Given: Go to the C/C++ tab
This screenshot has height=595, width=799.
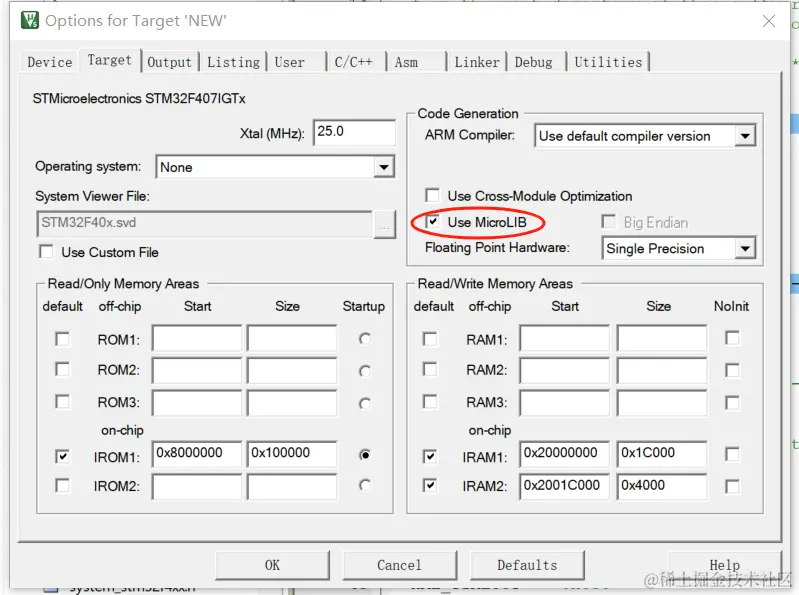Looking at the screenshot, I should coord(356,62).
